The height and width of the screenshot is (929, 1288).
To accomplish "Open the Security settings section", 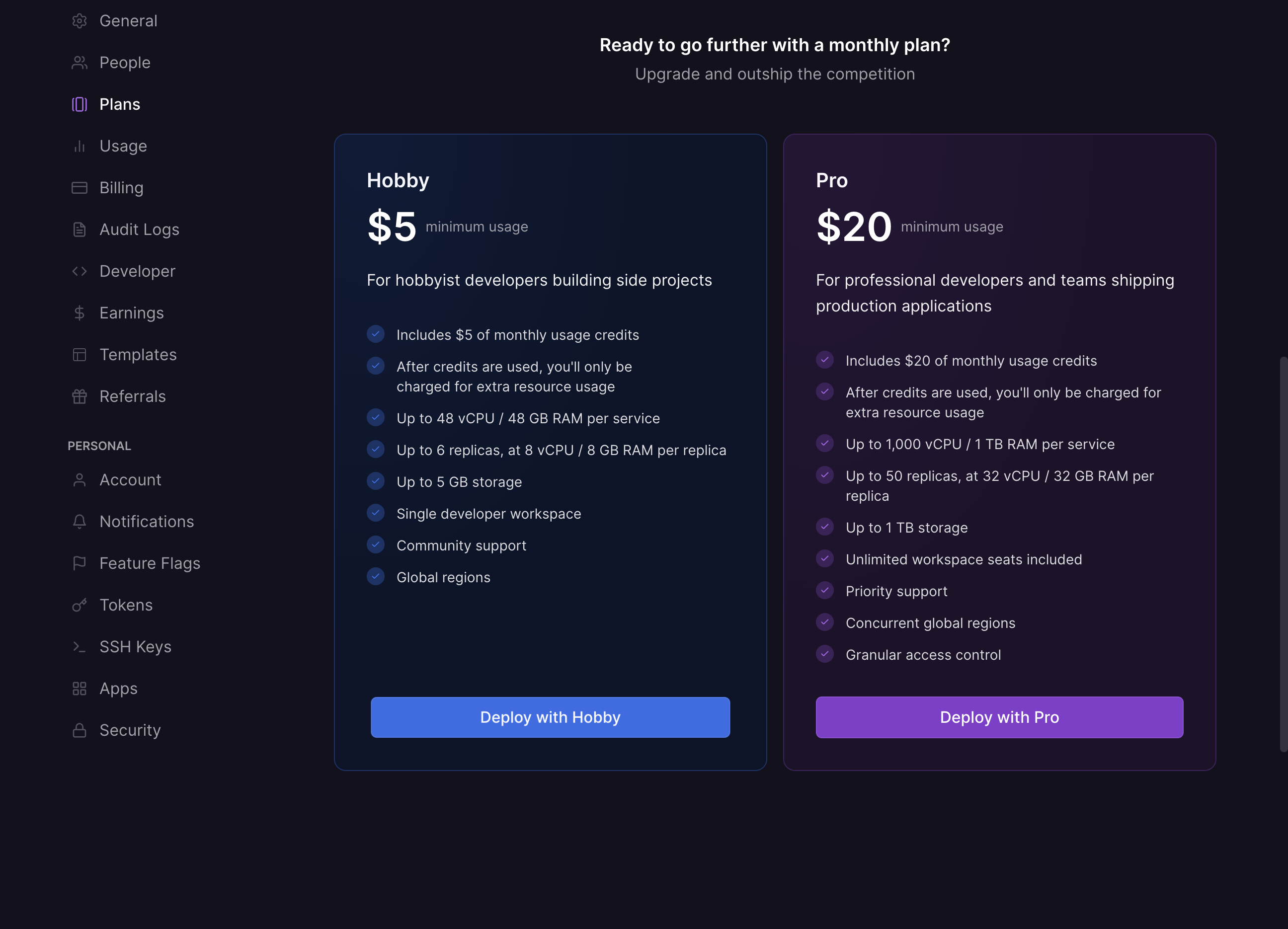I will [x=130, y=730].
